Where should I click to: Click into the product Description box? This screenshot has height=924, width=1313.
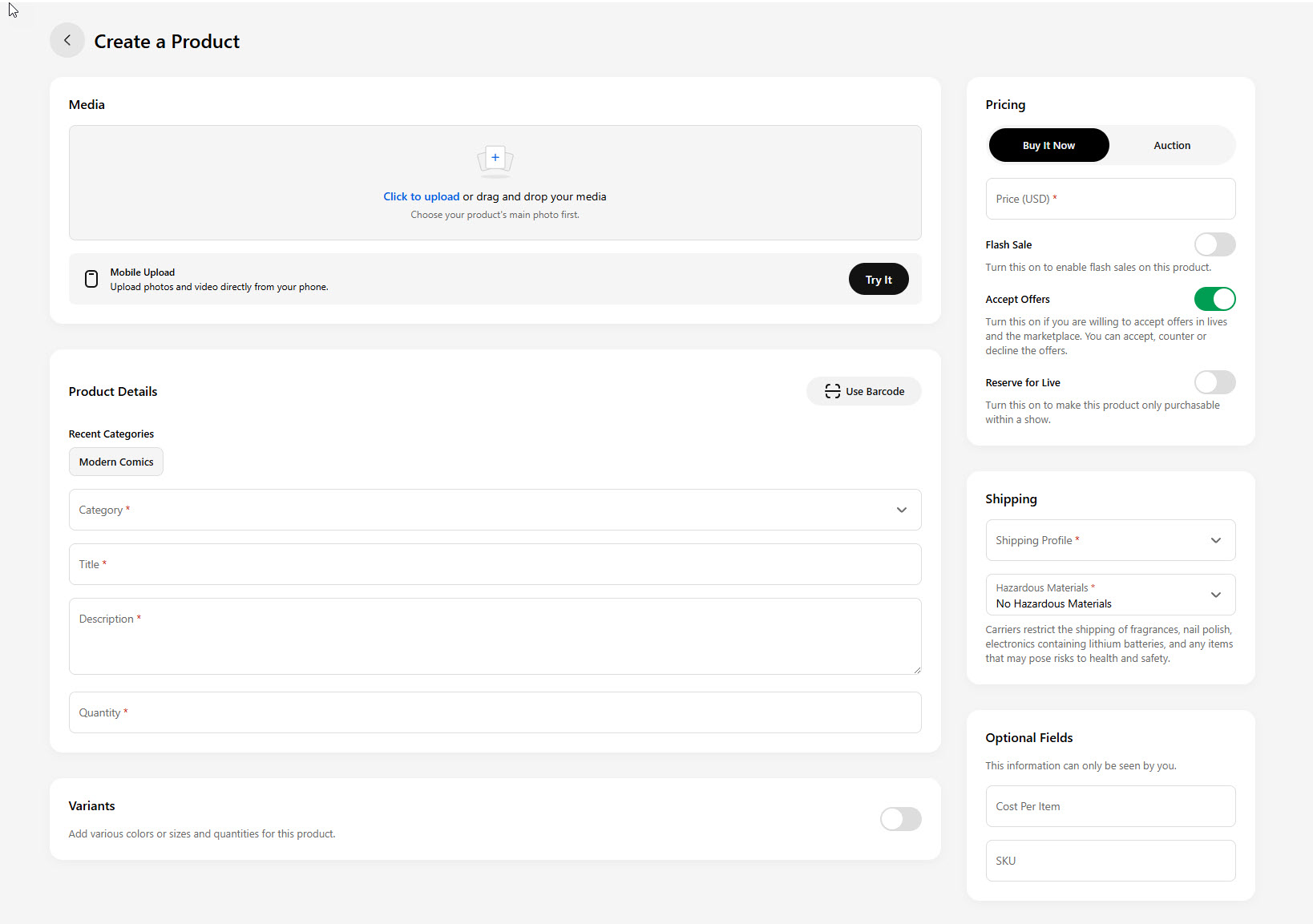(495, 636)
